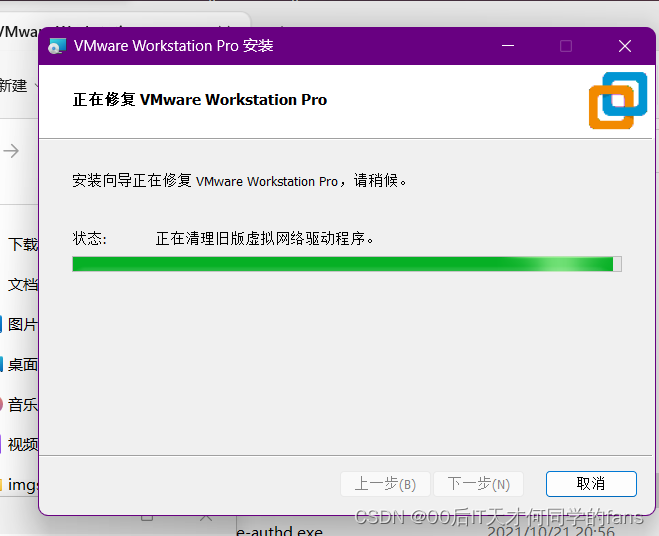Click the forward arrow in Explorer window

pos(11,151)
